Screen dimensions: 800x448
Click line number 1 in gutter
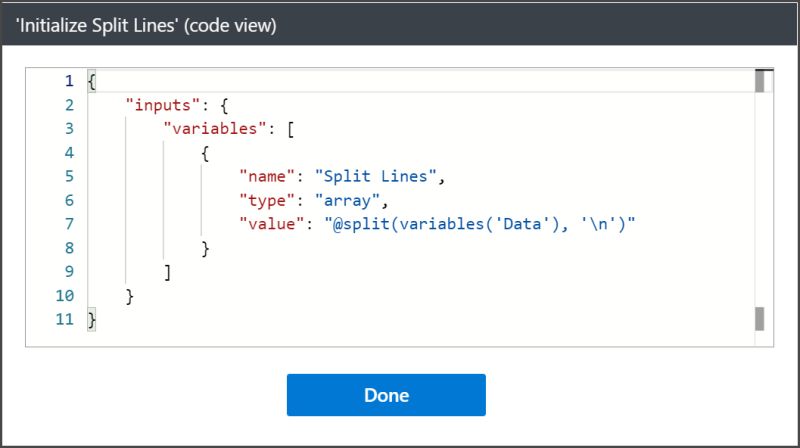tap(69, 81)
